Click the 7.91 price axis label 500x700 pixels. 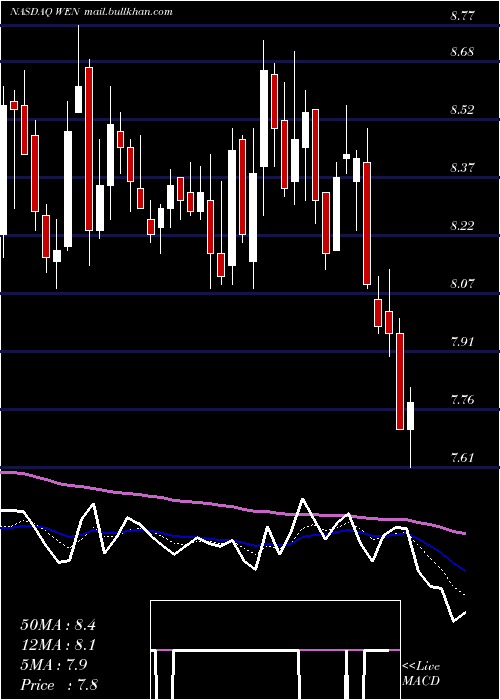pyautogui.click(x=462, y=342)
